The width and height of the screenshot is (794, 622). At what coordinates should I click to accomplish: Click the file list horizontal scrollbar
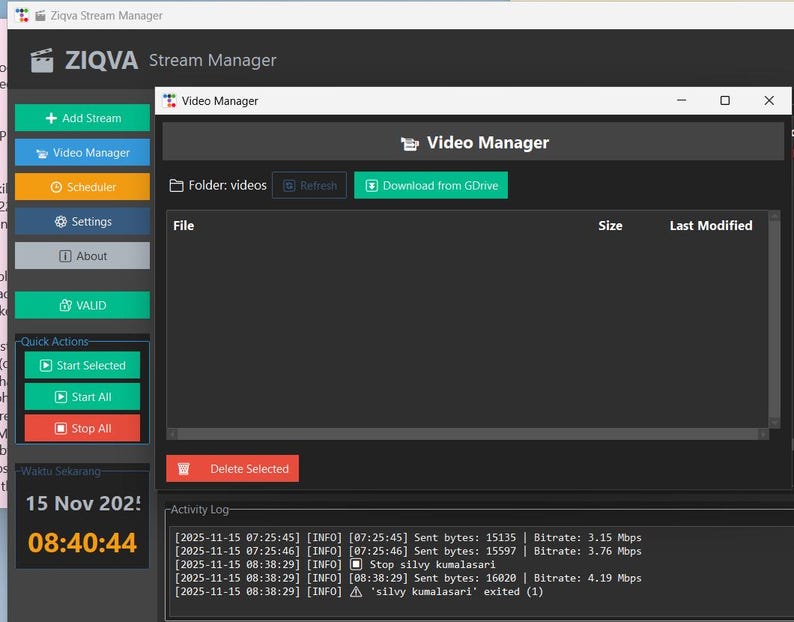pyautogui.click(x=468, y=434)
